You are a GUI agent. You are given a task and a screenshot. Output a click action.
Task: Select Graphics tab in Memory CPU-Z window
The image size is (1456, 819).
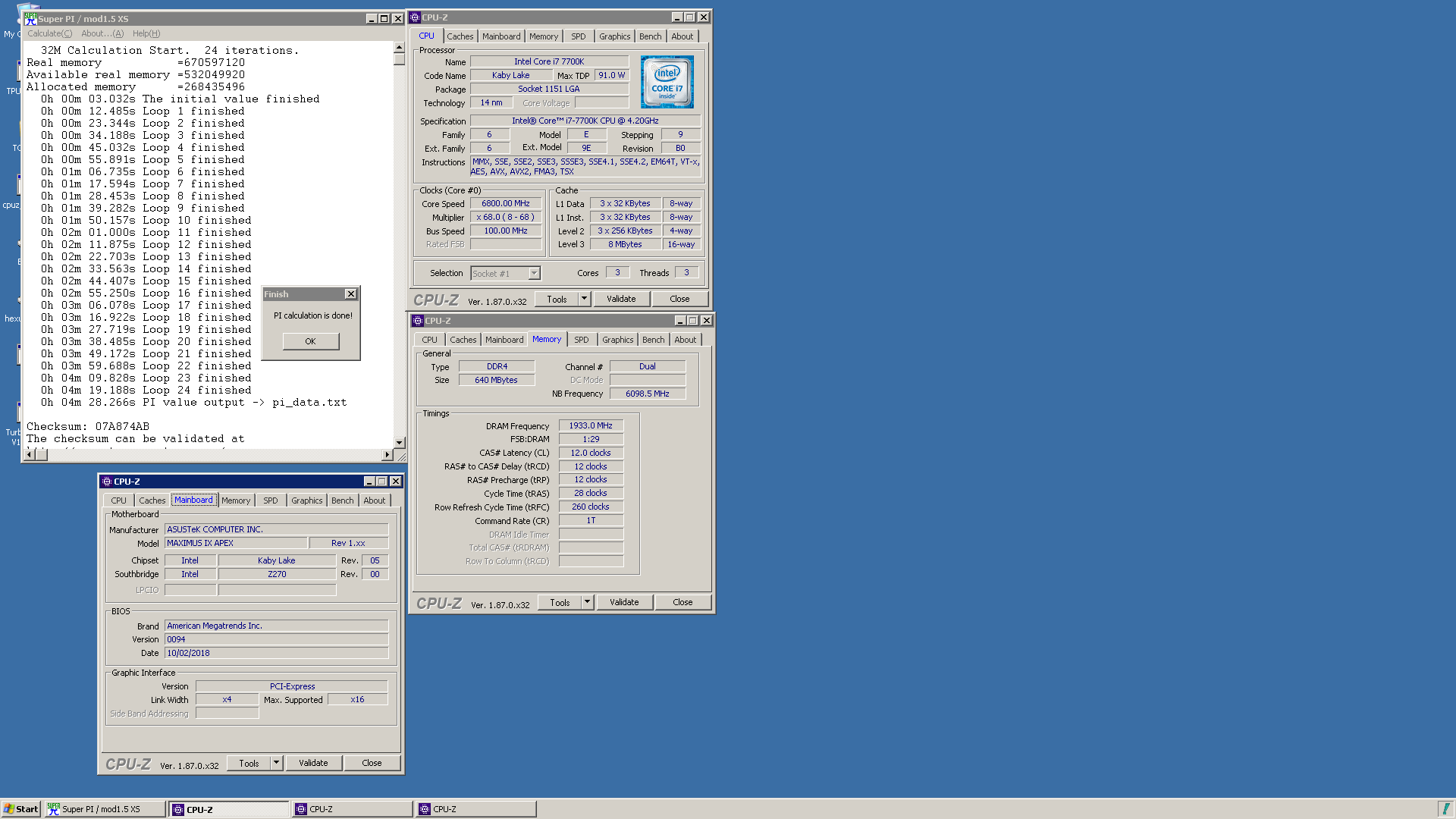(x=617, y=340)
